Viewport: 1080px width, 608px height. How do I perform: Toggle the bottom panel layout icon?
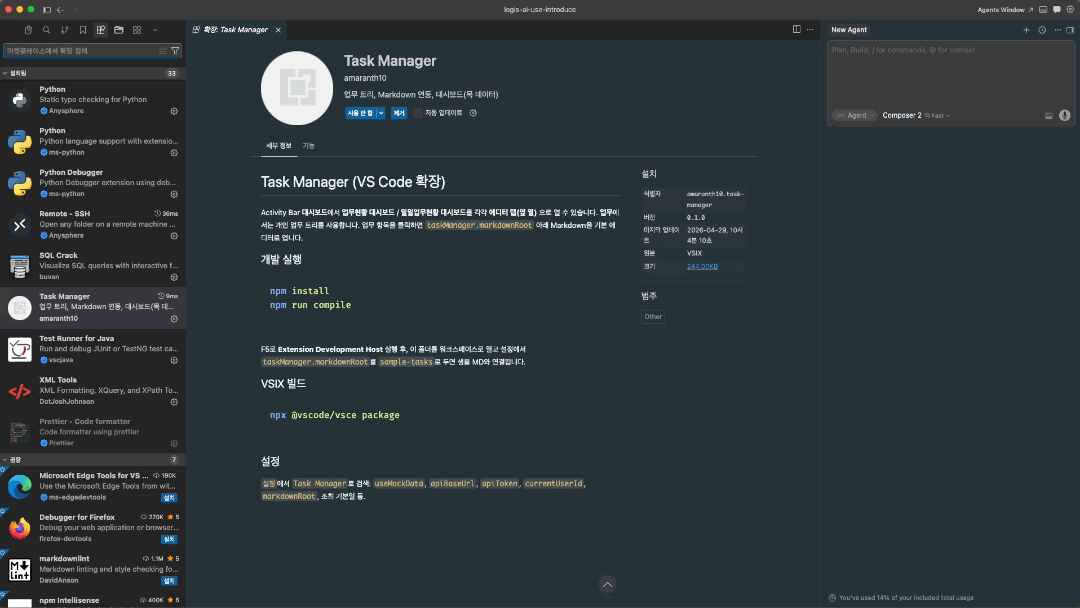[1043, 10]
